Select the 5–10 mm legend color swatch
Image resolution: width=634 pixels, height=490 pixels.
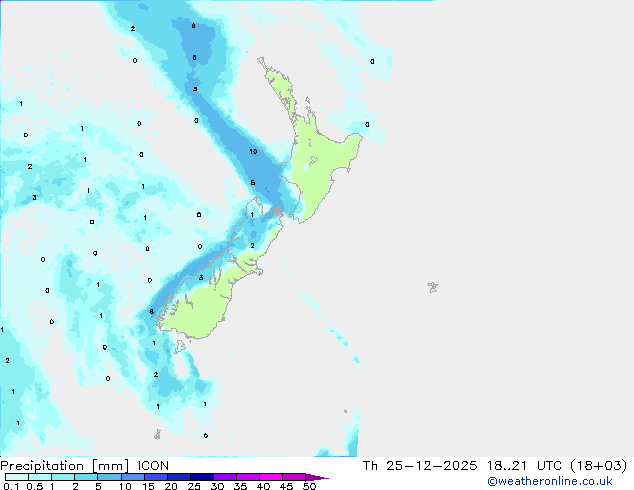click(109, 477)
